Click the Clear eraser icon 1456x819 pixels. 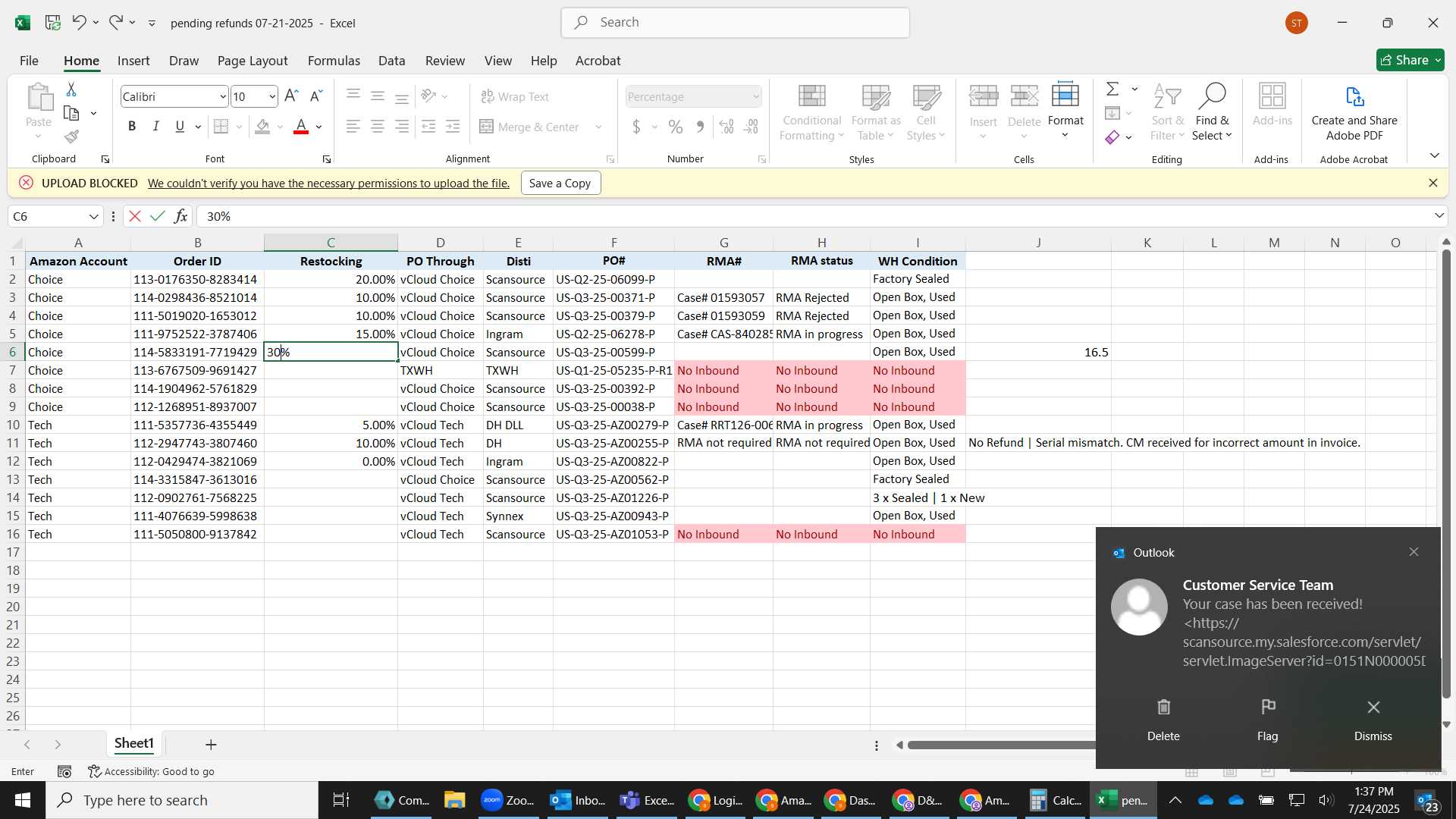pos(1112,137)
